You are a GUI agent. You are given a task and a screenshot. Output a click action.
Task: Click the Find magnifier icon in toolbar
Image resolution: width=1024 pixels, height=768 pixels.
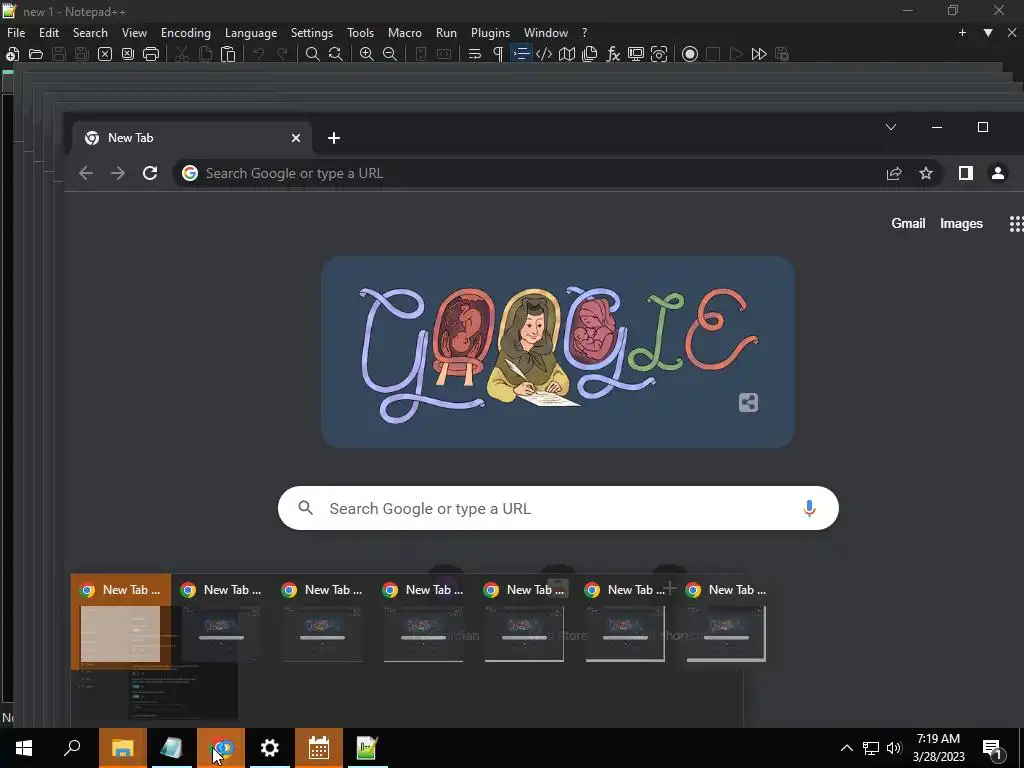tap(313, 54)
